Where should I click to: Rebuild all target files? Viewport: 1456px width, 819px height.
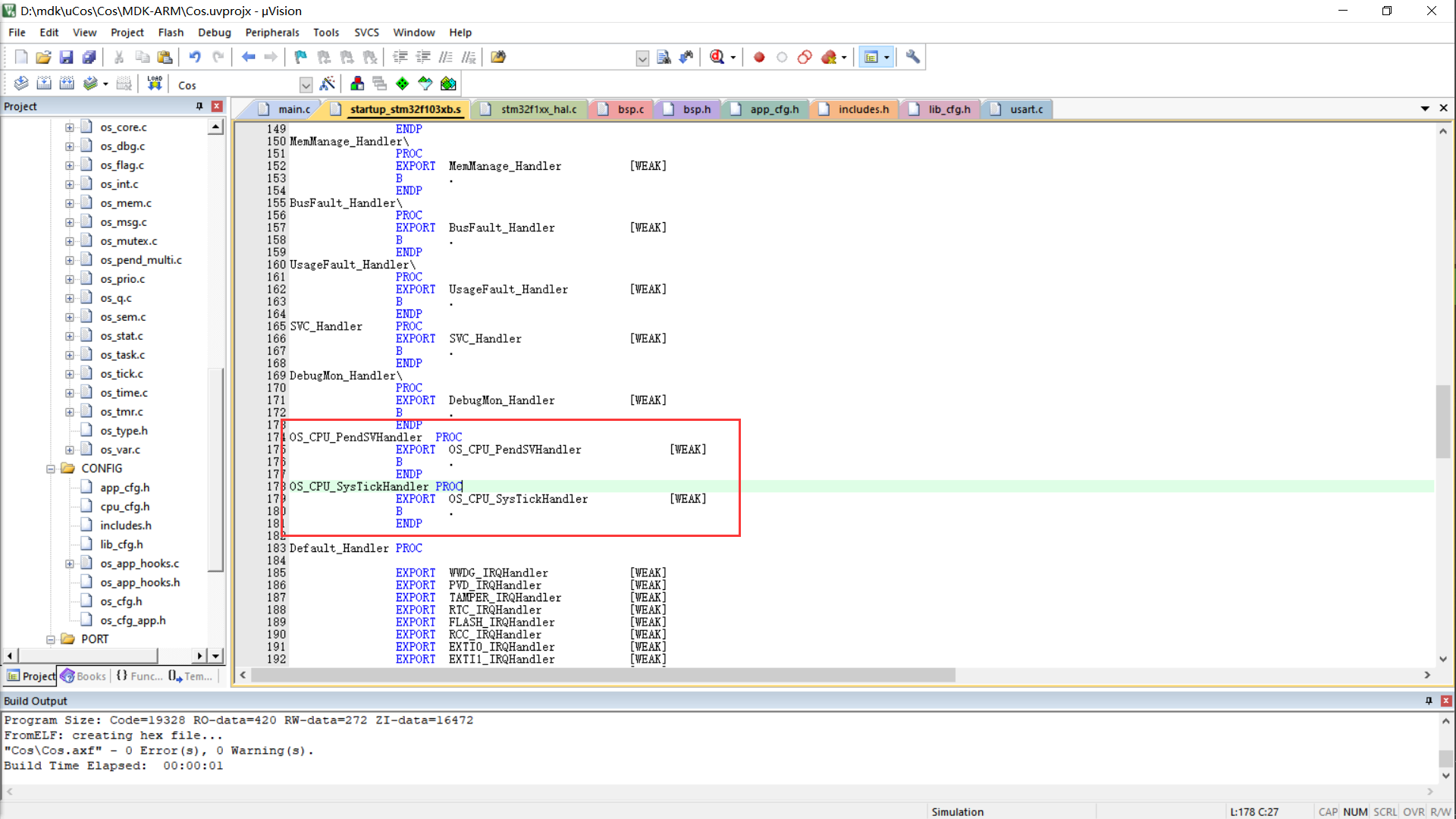(x=67, y=83)
